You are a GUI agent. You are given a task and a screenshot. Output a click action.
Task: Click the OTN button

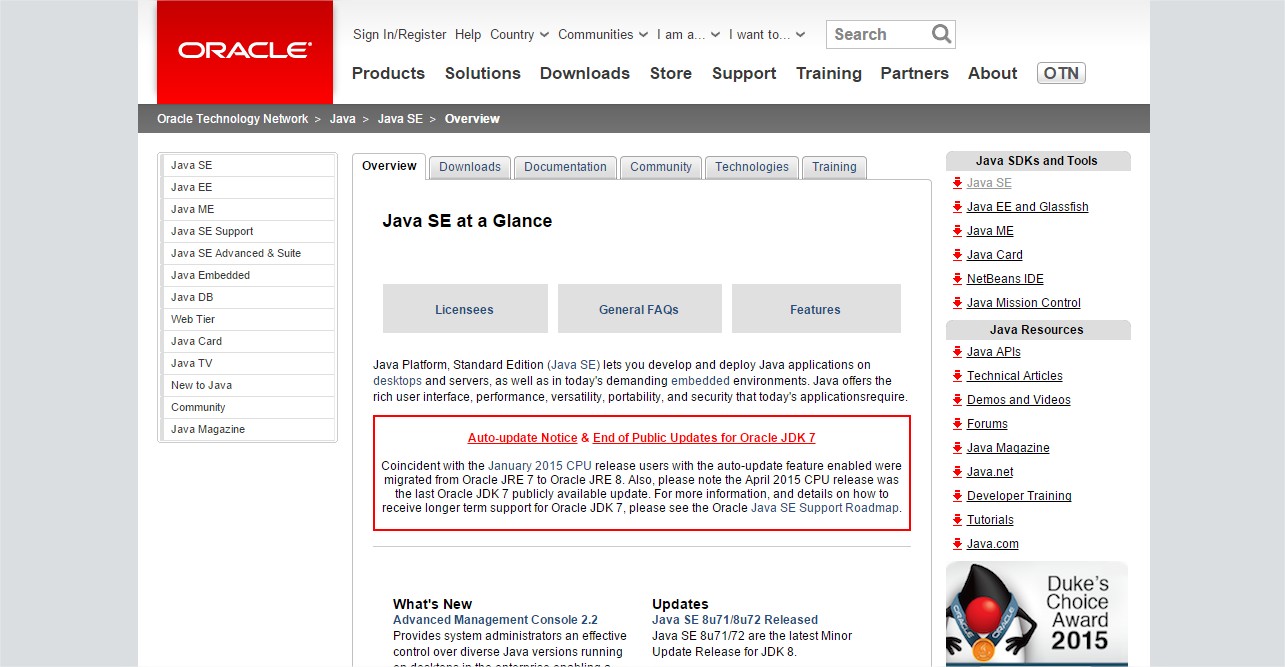[1061, 73]
